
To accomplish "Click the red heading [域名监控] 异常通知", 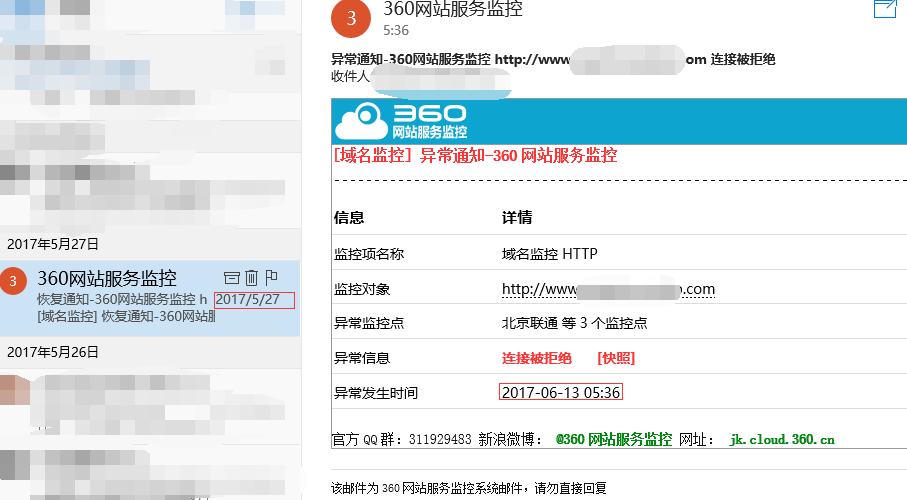I will 475,155.
